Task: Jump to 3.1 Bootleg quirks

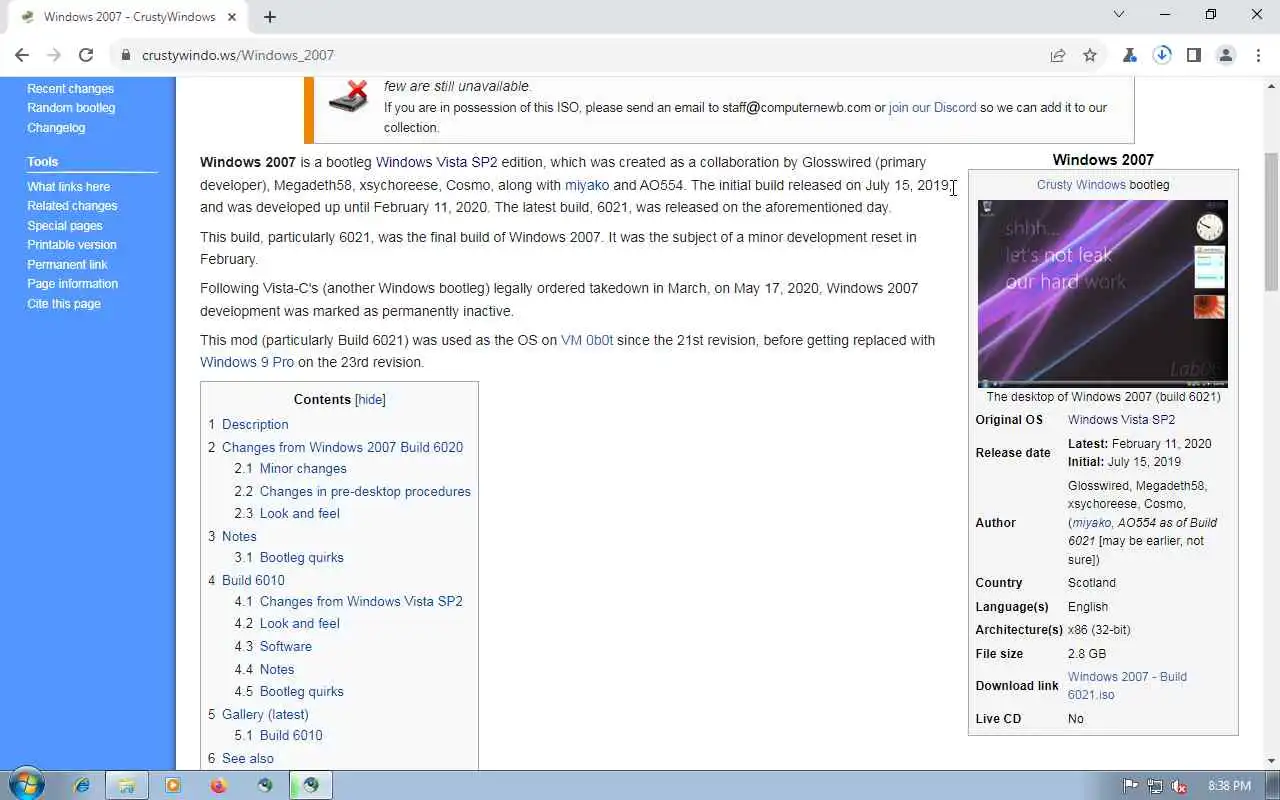Action: 289,557
